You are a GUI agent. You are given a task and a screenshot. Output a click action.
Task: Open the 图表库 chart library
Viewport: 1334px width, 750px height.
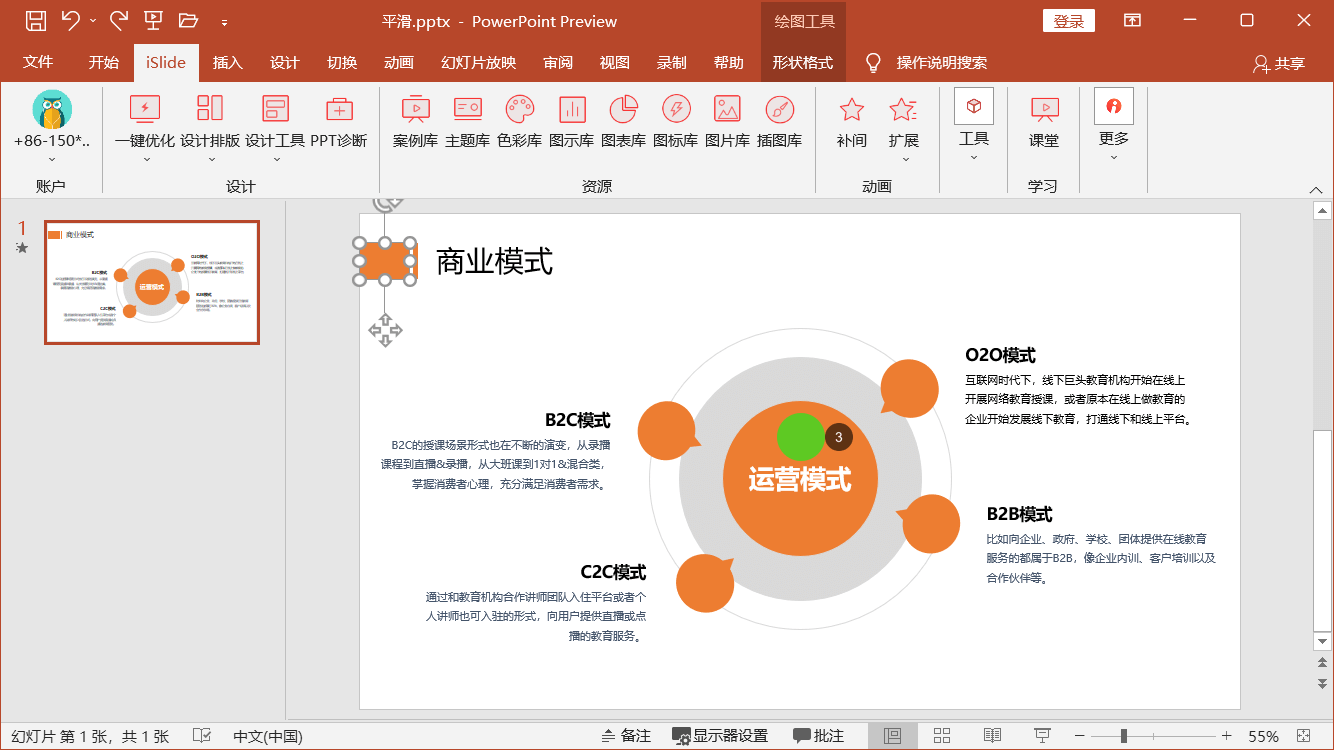coord(624,122)
